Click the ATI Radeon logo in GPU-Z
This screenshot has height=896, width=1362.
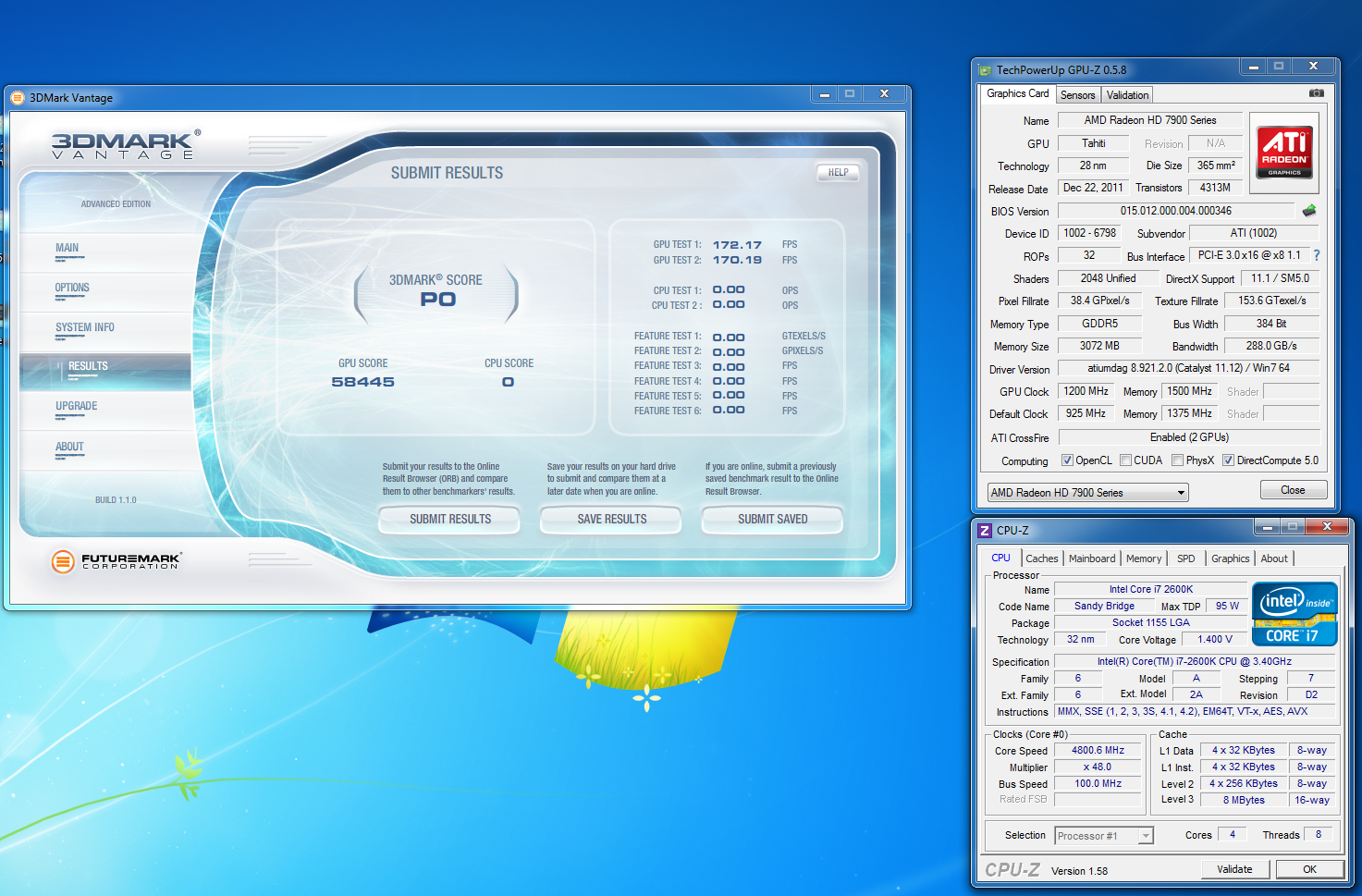click(x=1284, y=153)
